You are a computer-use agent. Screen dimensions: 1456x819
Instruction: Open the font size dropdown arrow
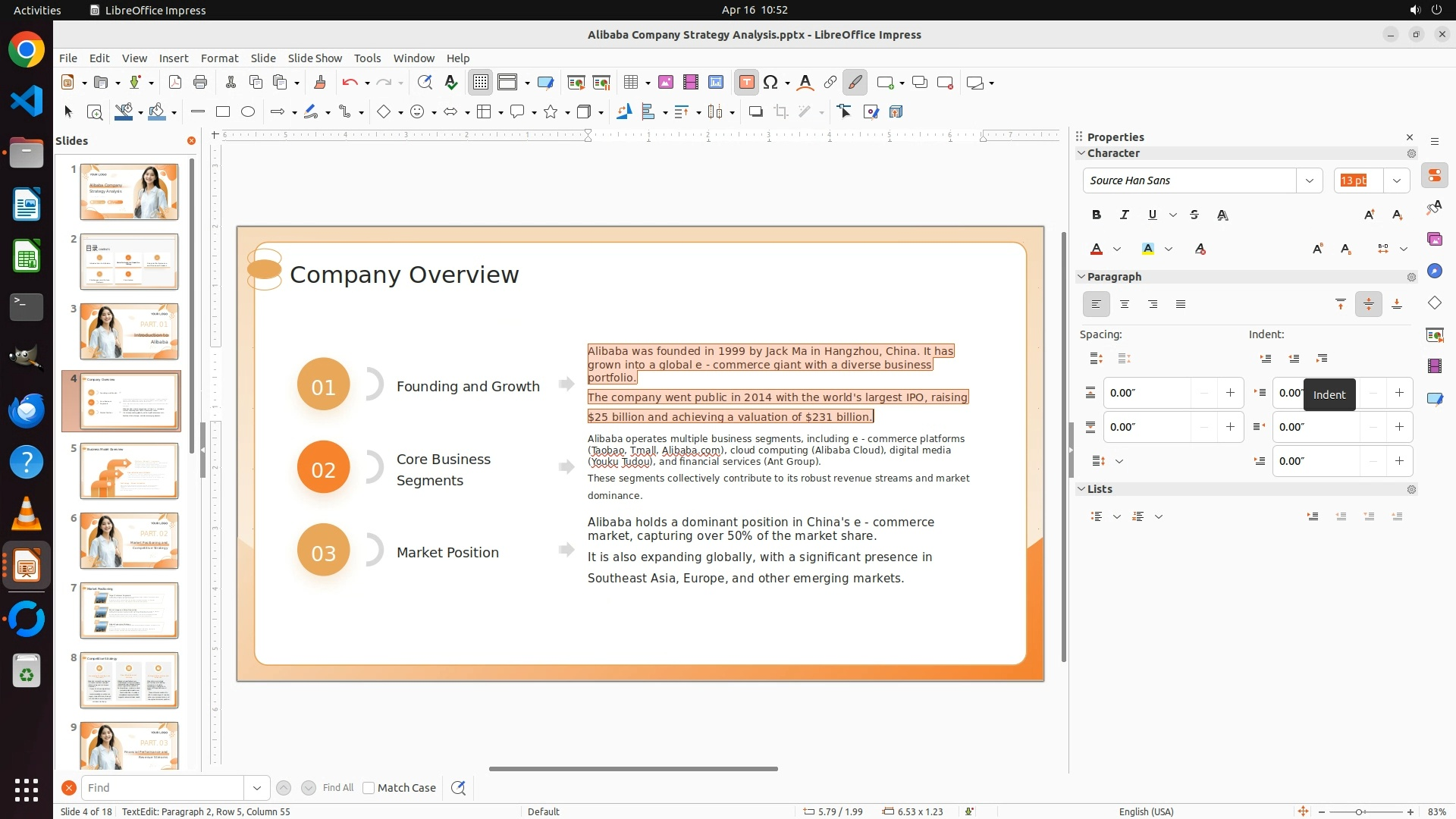coord(1396,180)
